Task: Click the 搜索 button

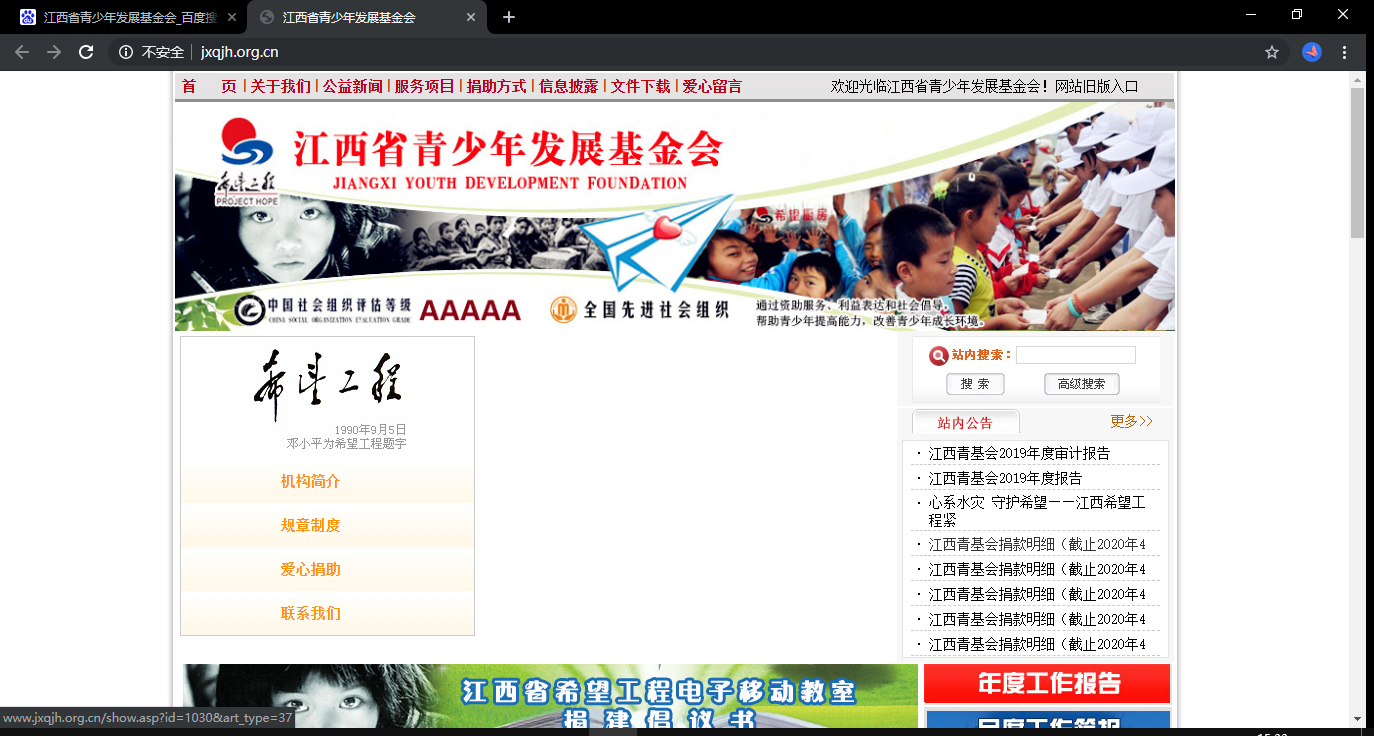Action: 975,384
